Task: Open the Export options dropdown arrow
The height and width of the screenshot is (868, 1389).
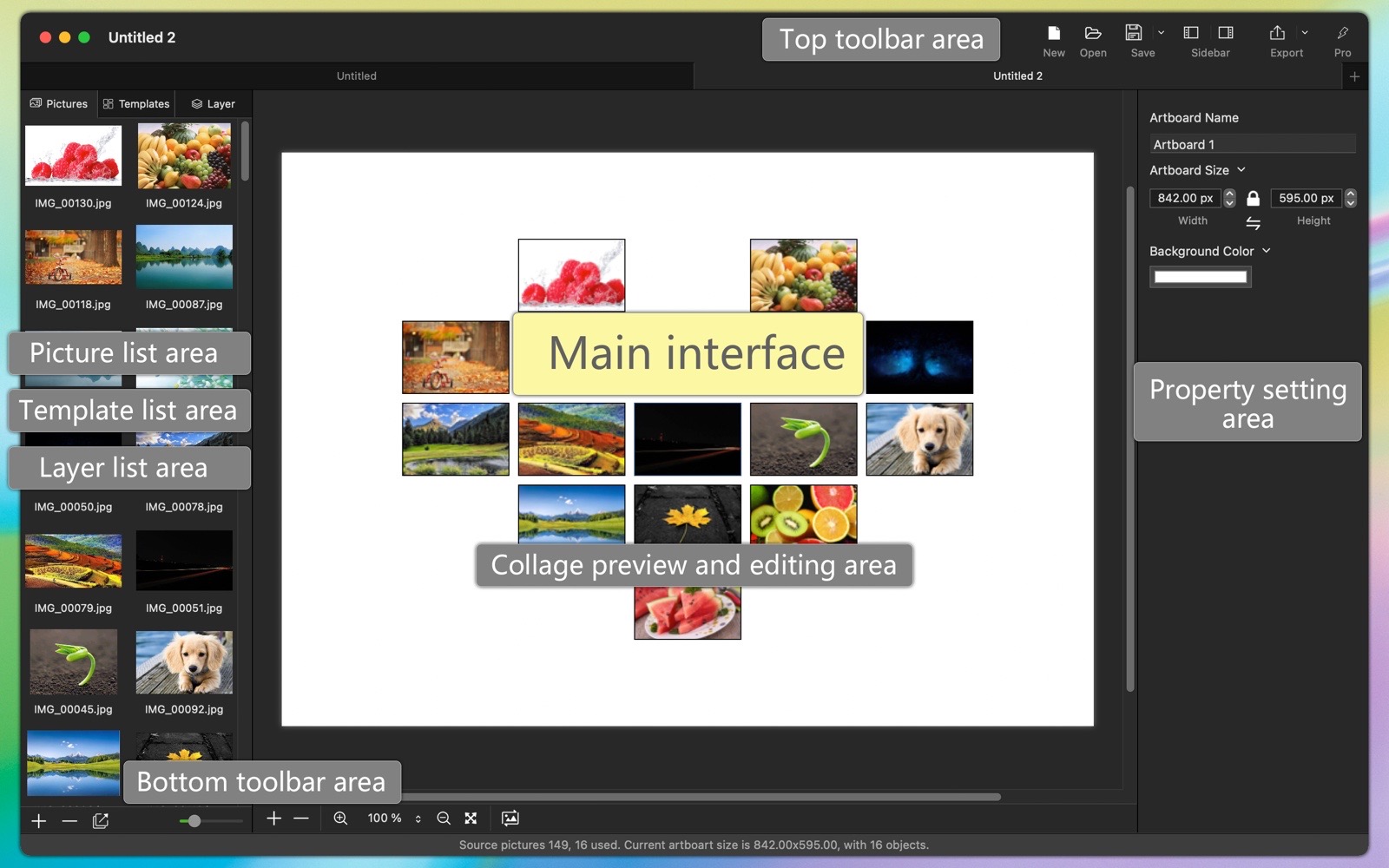Action: point(1304,33)
